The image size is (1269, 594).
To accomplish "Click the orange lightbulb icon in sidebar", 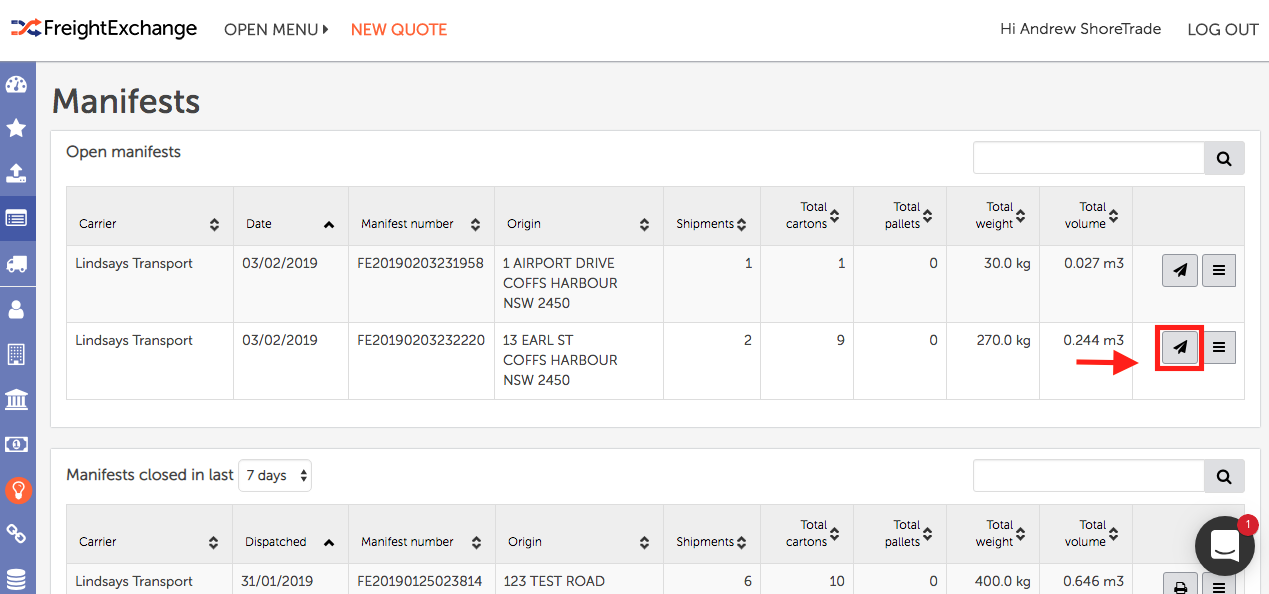I will pyautogui.click(x=18, y=490).
